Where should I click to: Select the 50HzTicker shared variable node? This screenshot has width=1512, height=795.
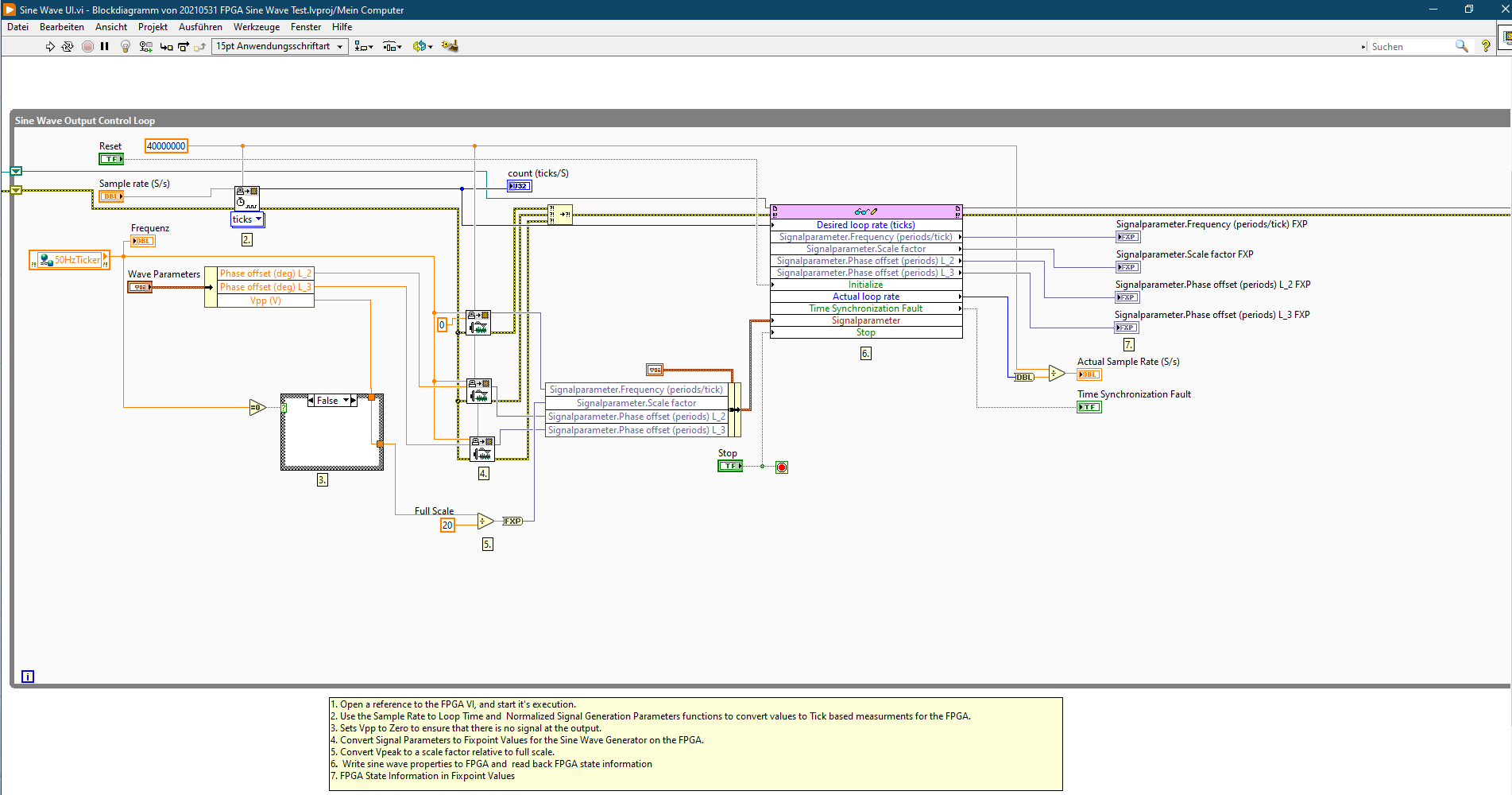[70, 260]
